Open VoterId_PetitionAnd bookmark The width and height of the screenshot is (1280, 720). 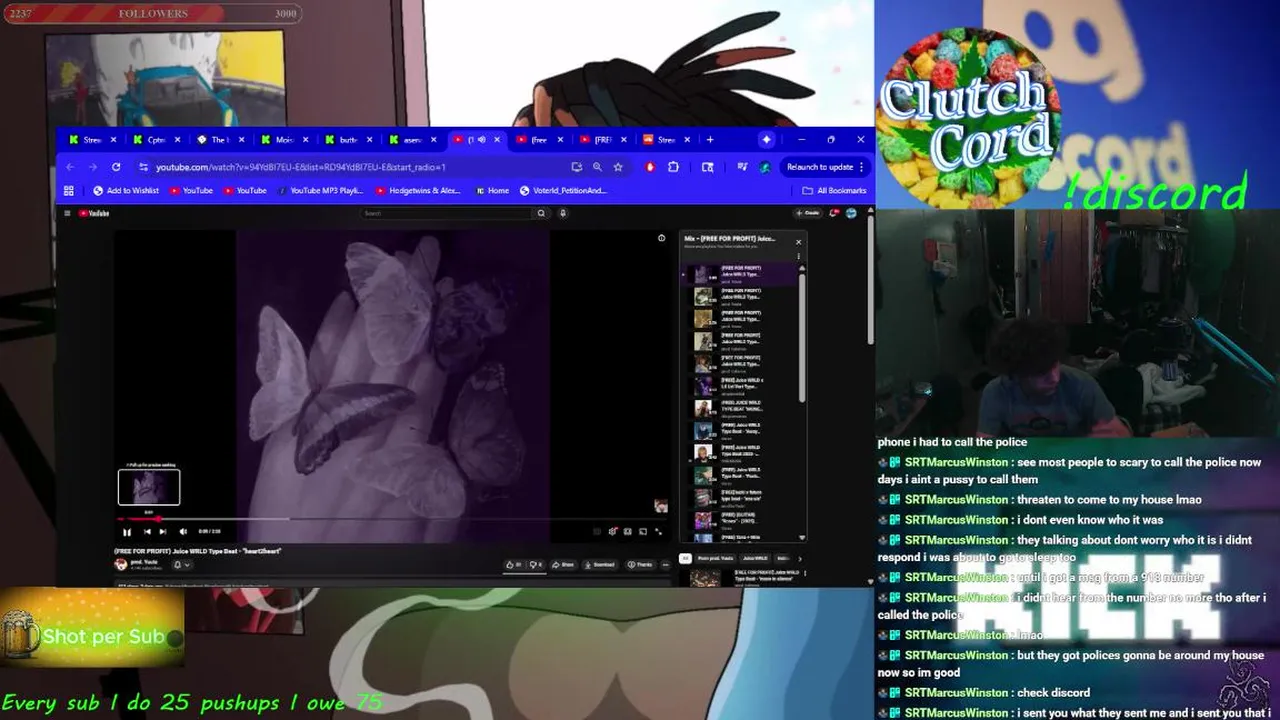pos(564,190)
